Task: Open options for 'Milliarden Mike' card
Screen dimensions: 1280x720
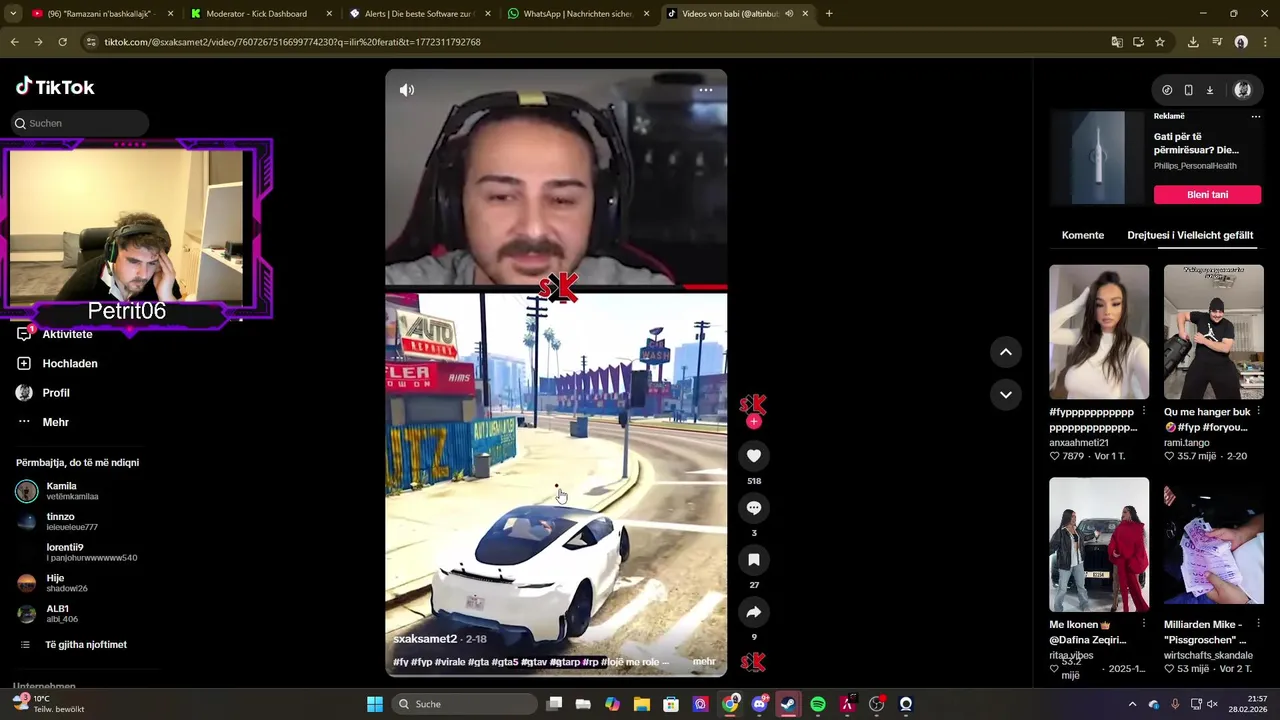Action: pos(1258,624)
